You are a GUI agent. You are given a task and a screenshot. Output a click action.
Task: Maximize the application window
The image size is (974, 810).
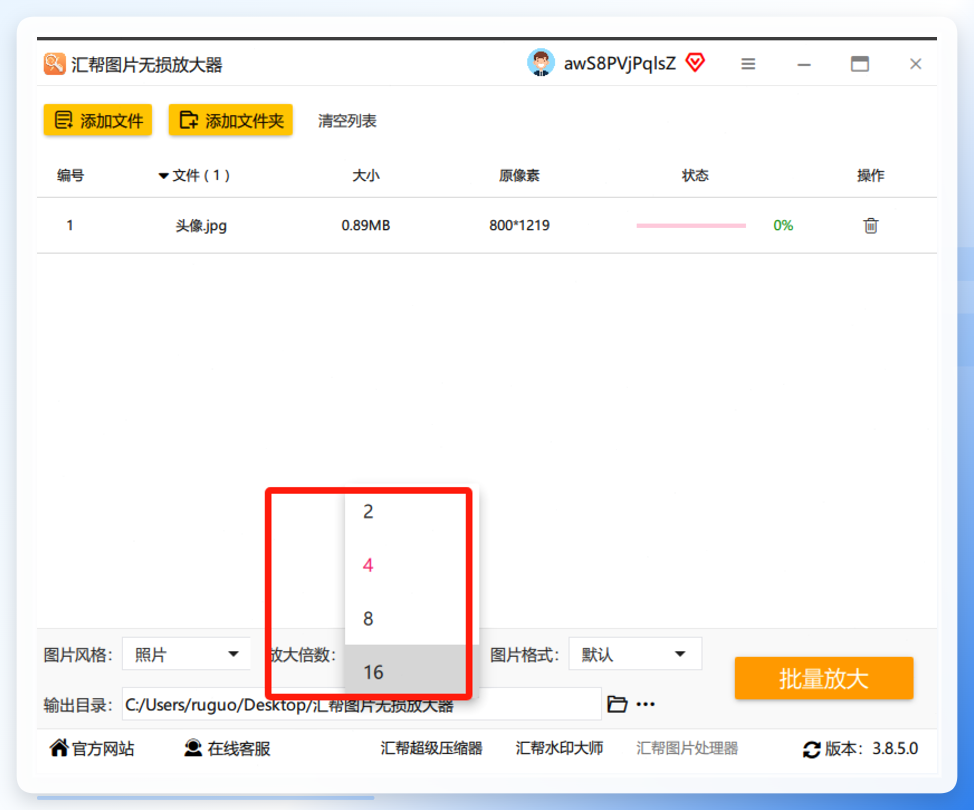click(x=860, y=64)
